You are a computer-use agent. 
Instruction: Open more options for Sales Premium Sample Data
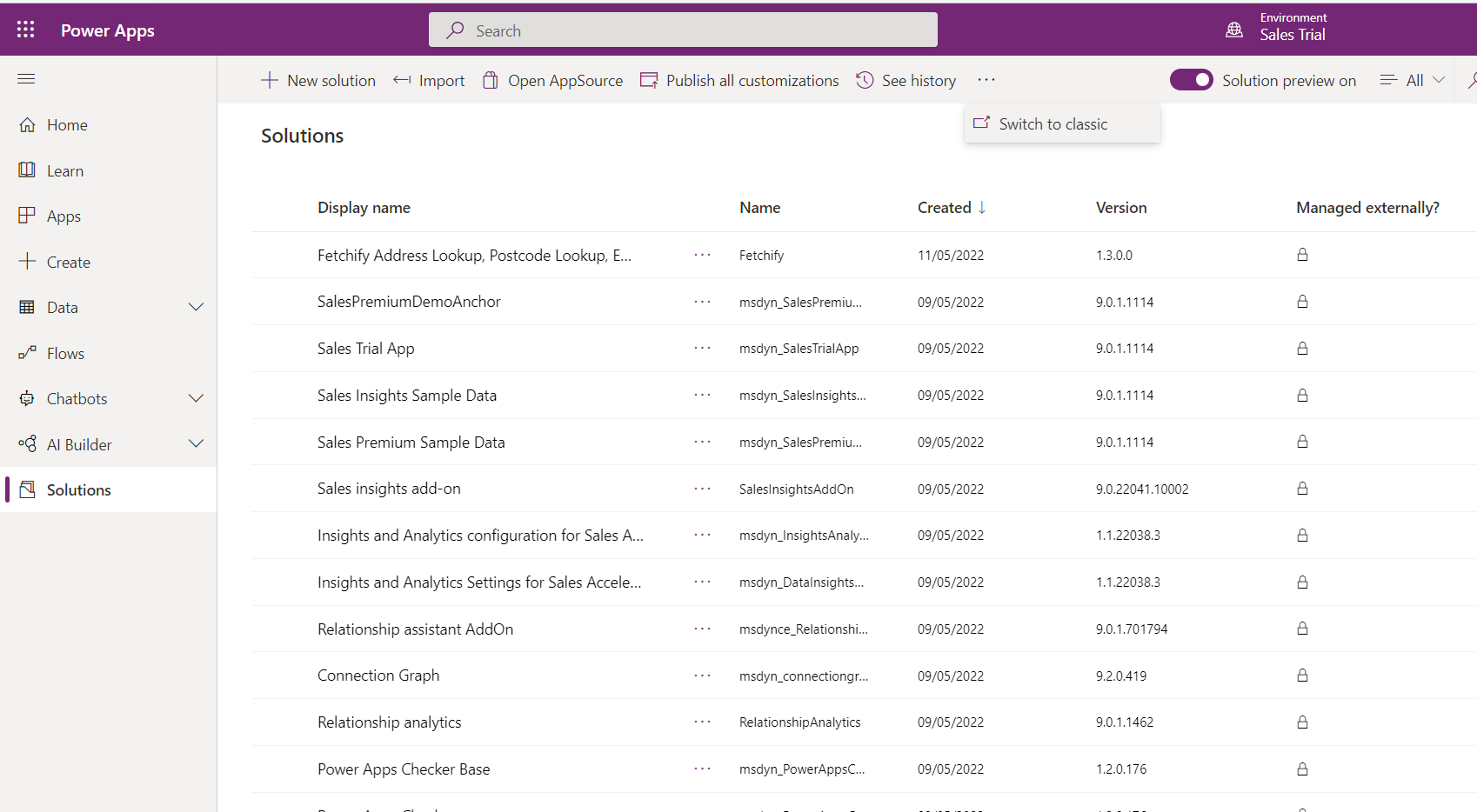point(703,442)
